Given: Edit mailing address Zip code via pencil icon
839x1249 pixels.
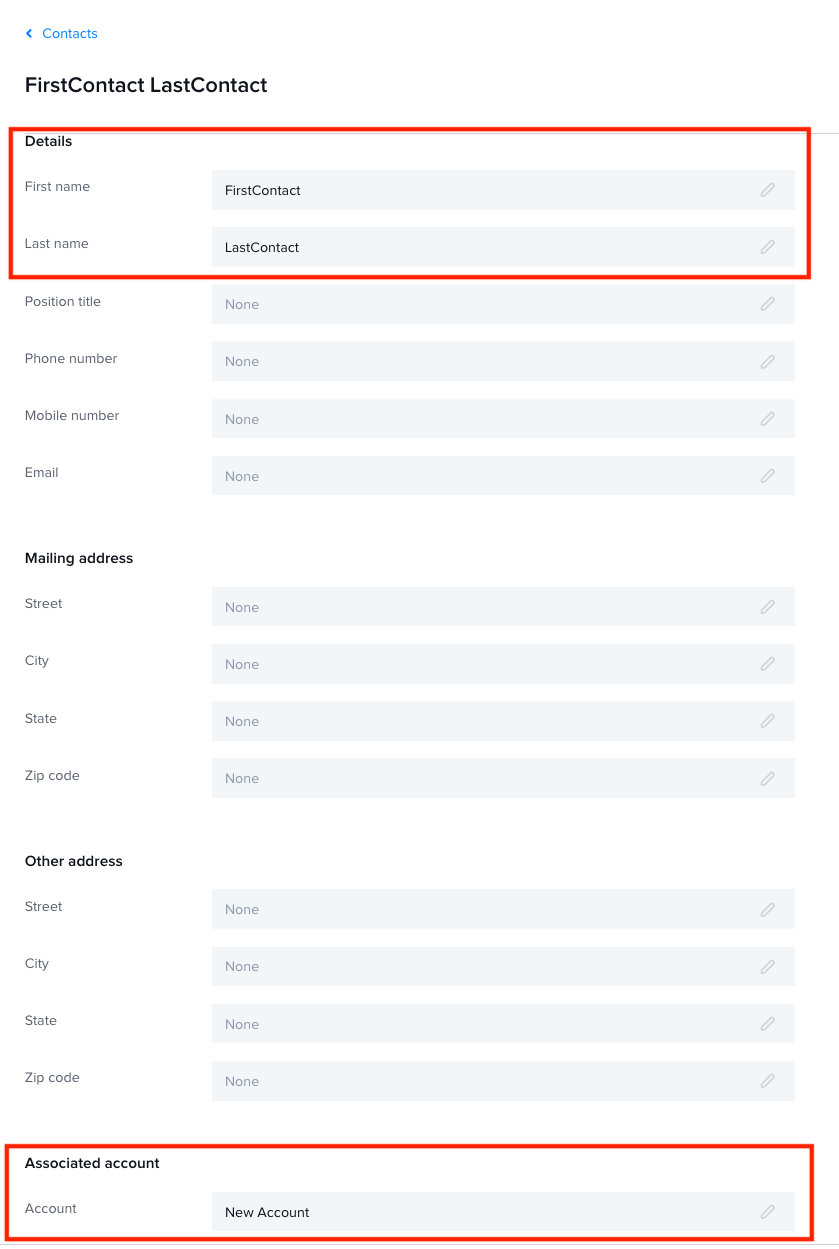Looking at the screenshot, I should [768, 777].
